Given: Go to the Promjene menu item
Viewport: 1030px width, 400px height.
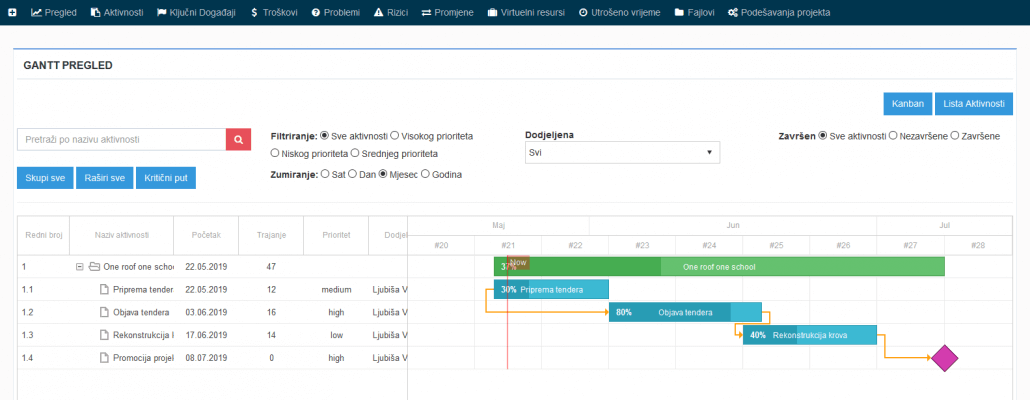Looking at the screenshot, I should pos(447,12).
